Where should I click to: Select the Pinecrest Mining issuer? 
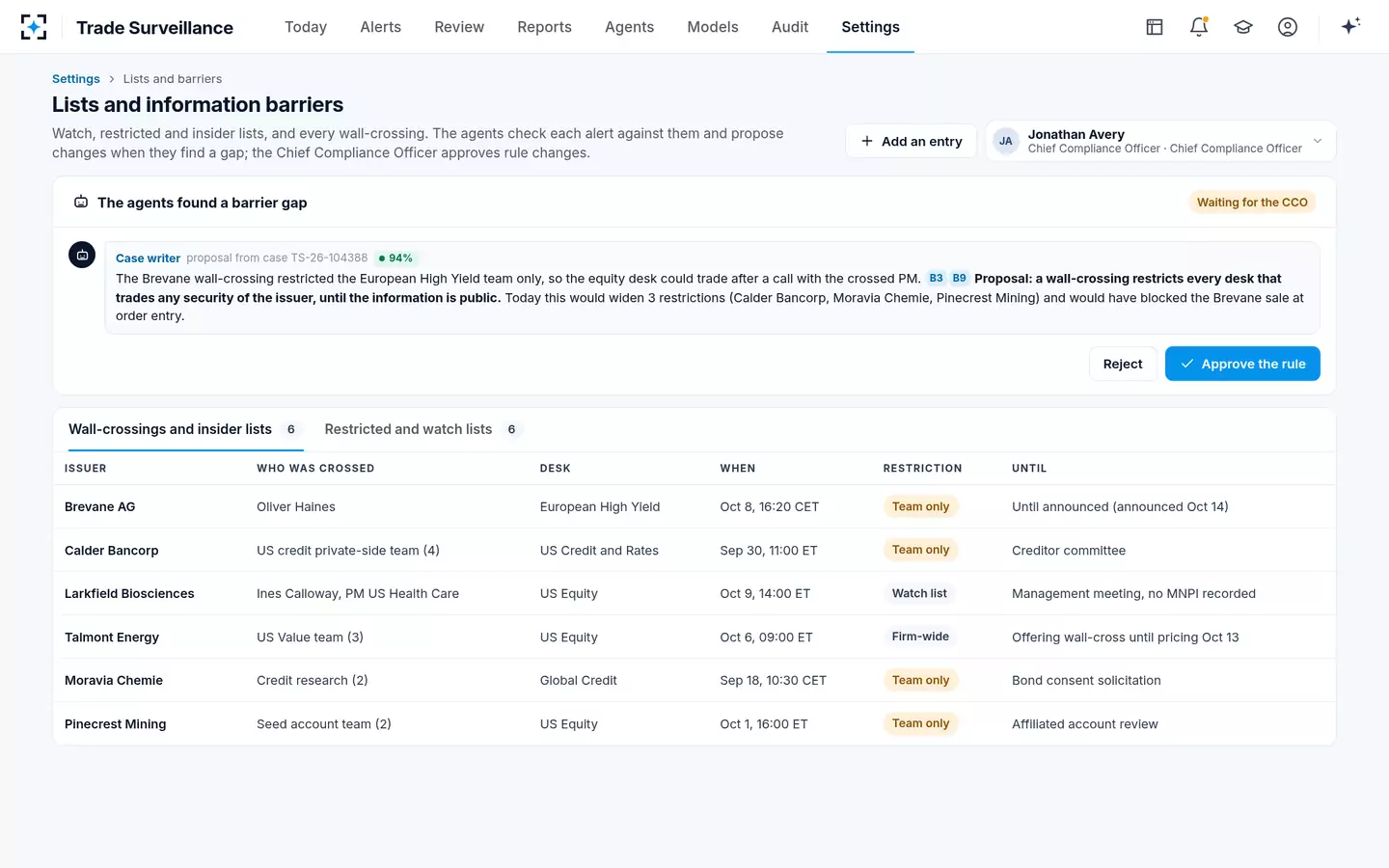coord(116,724)
